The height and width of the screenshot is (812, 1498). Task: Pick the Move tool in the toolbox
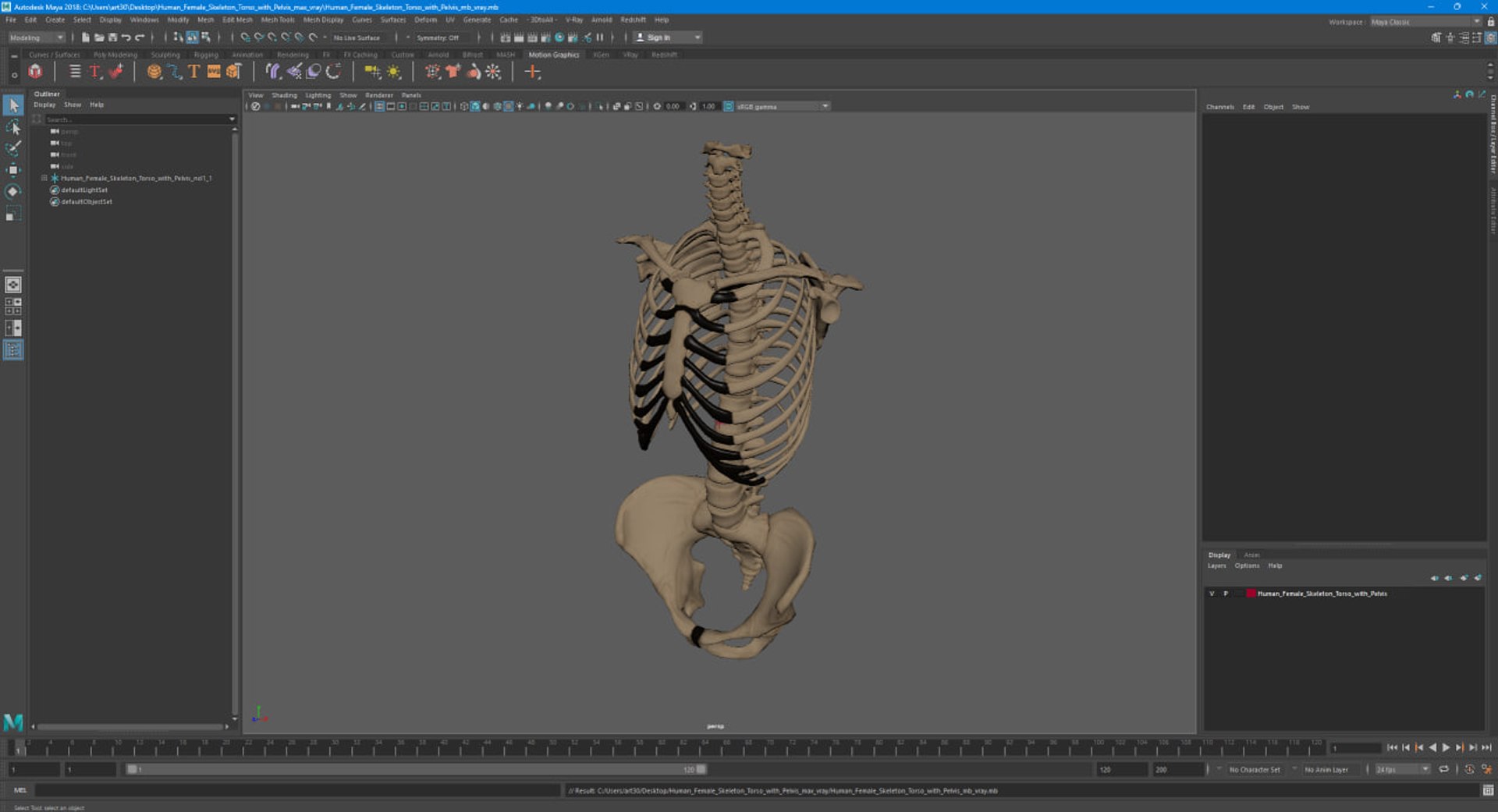[13, 169]
